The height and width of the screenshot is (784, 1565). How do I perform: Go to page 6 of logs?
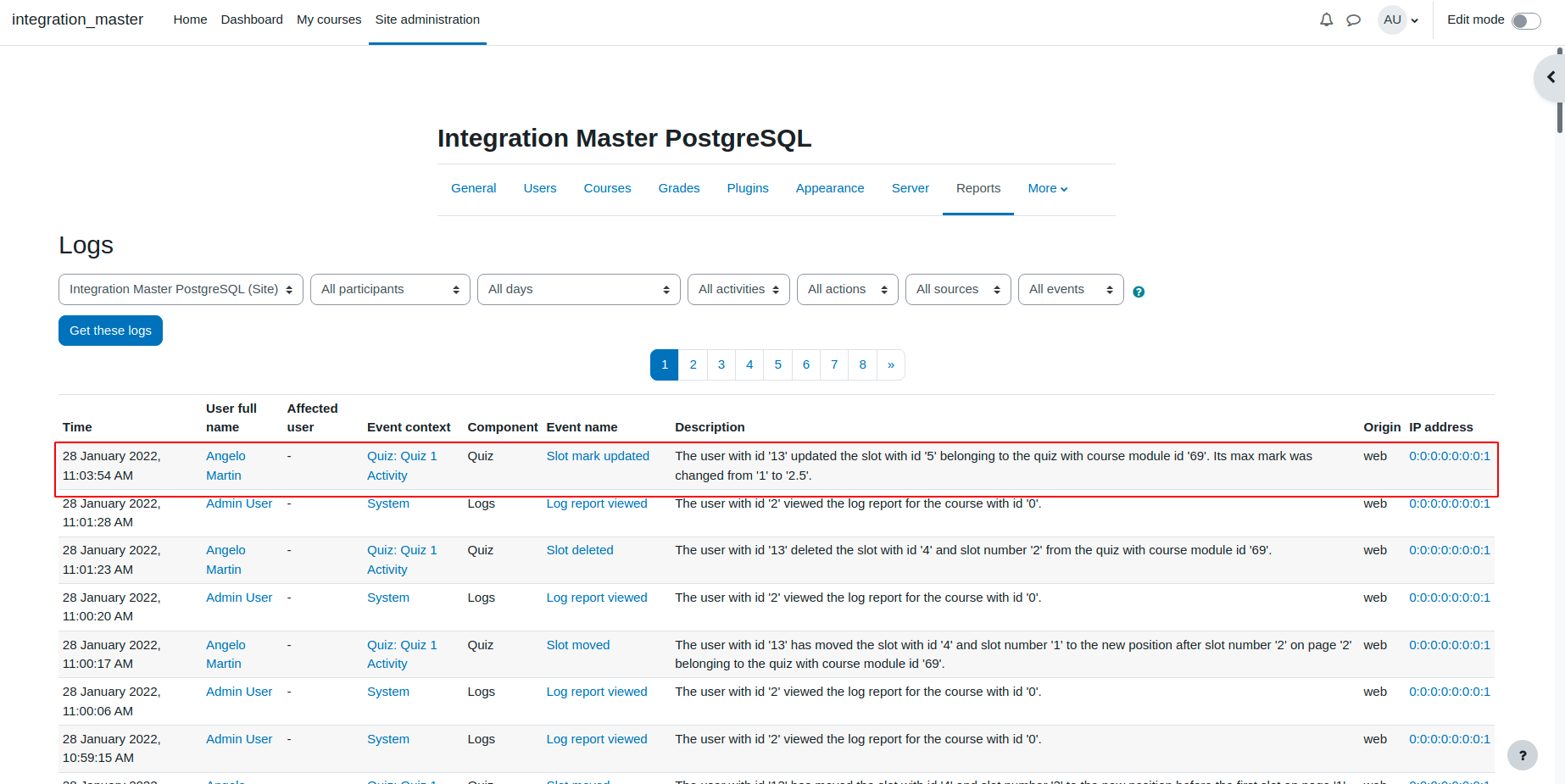806,364
